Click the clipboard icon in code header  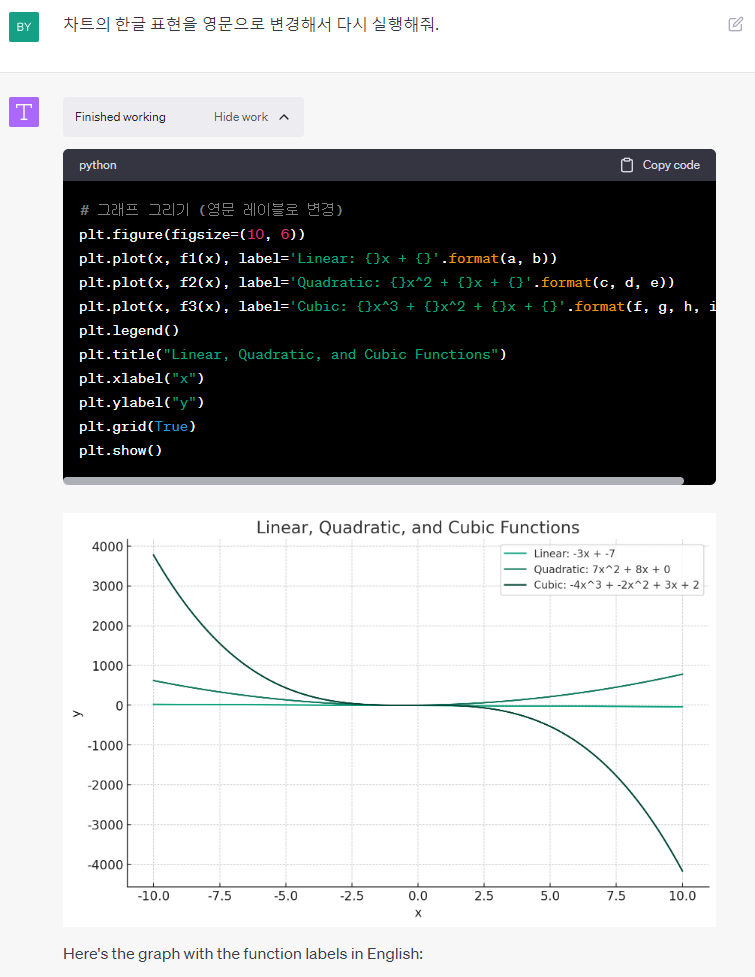click(x=627, y=165)
